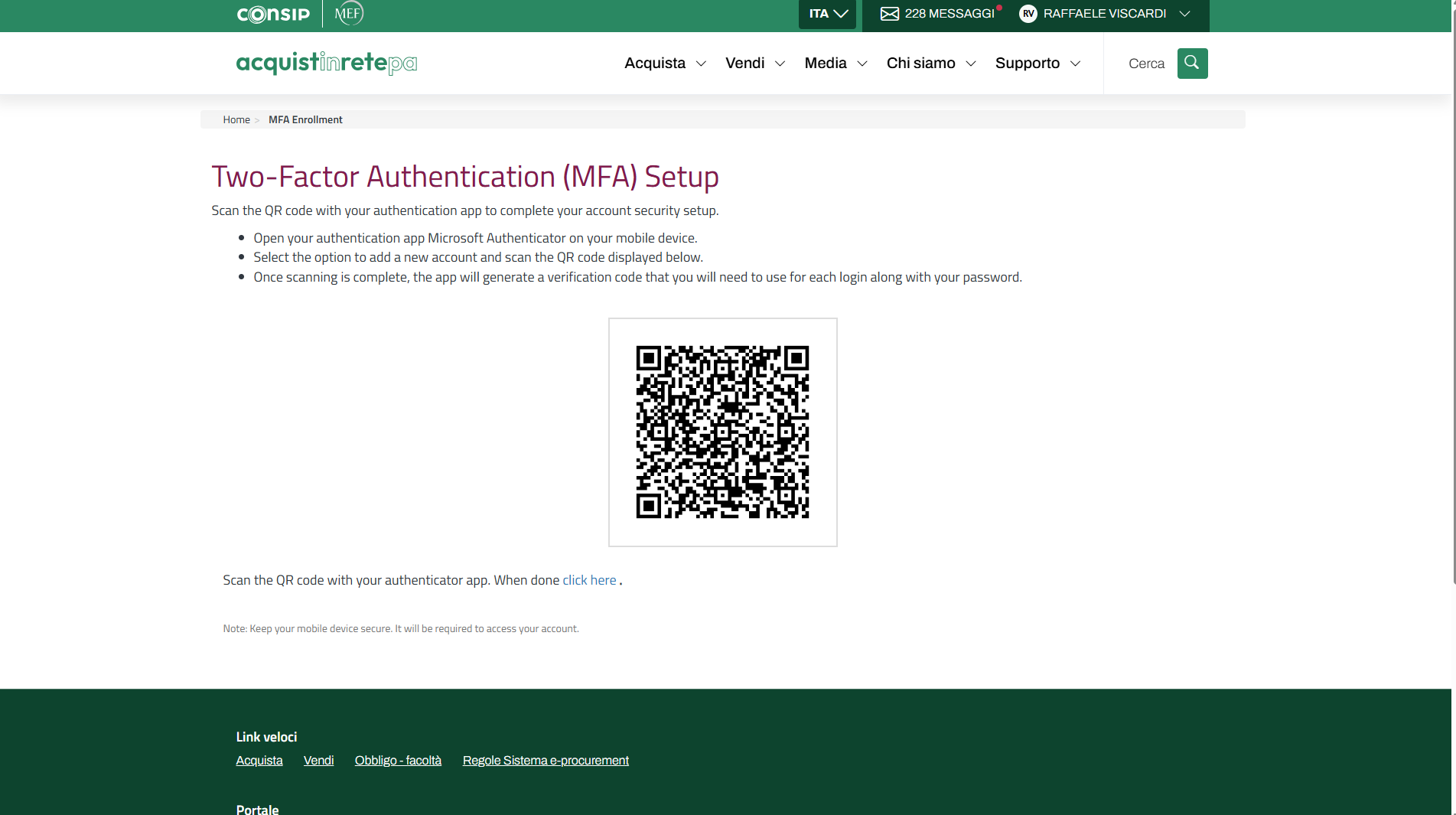Expand the Acquista navigation menu
Viewport: 1456px width, 815px height.
(x=664, y=64)
